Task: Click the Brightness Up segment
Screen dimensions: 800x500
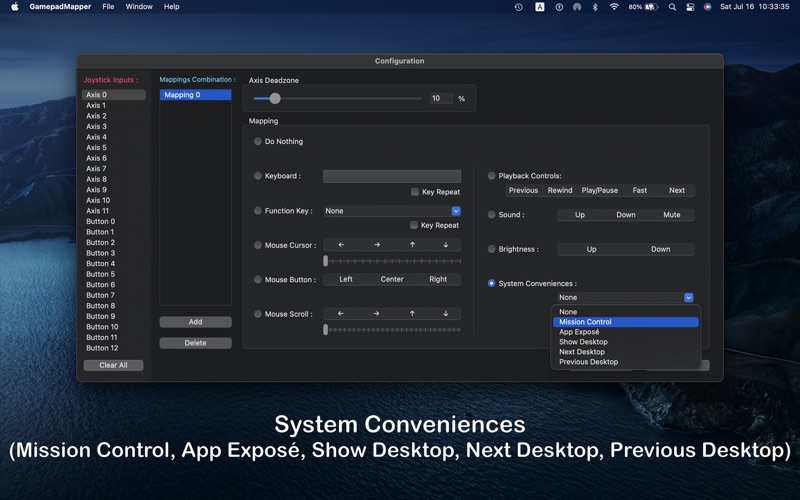Action: (591, 249)
